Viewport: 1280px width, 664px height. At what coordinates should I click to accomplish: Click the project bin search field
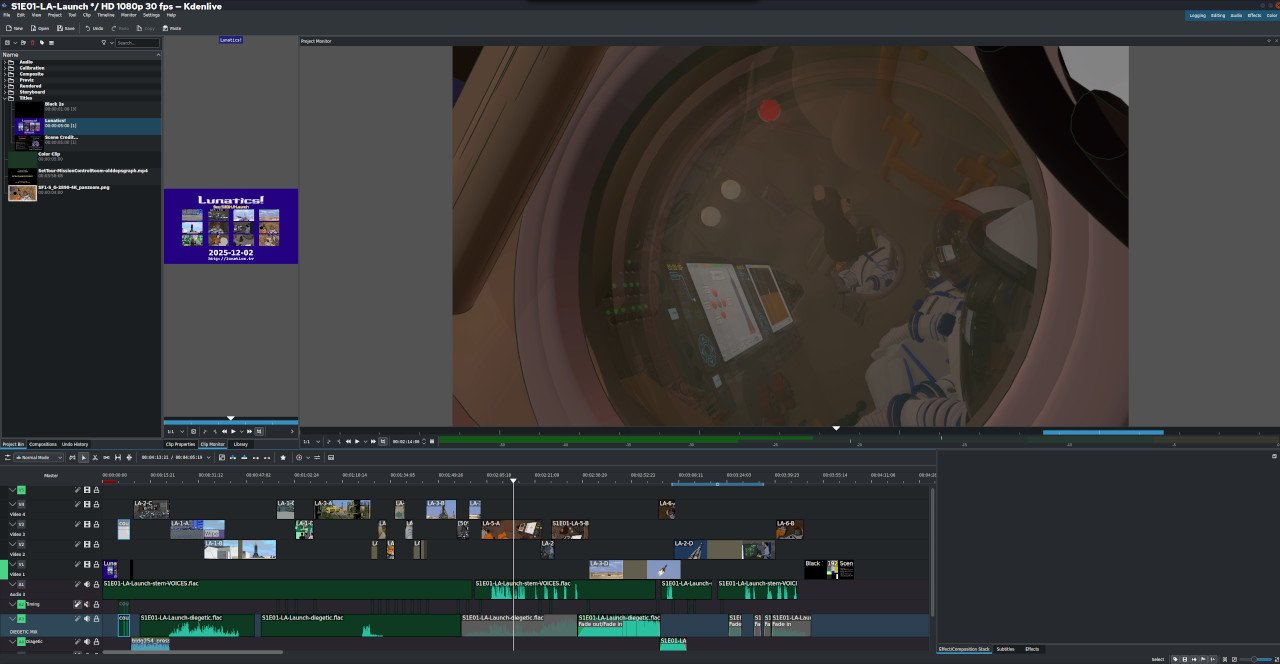[x=137, y=43]
